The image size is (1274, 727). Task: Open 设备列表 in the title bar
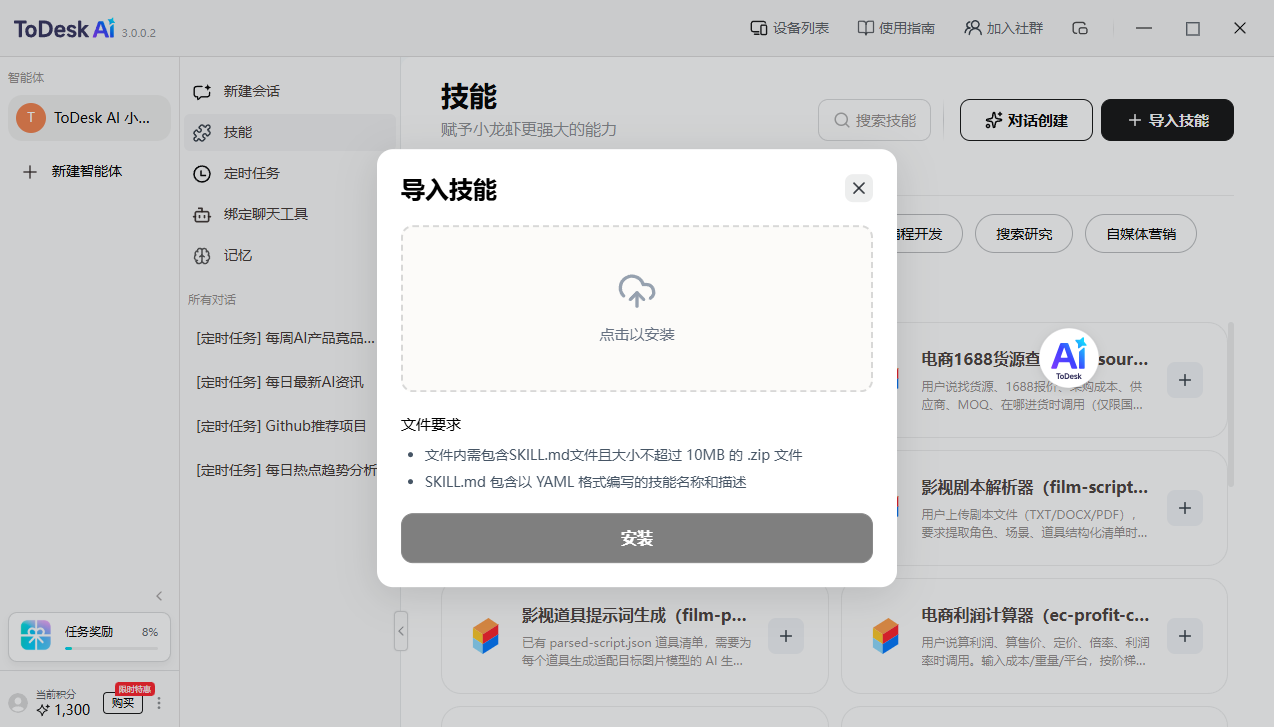coord(790,28)
